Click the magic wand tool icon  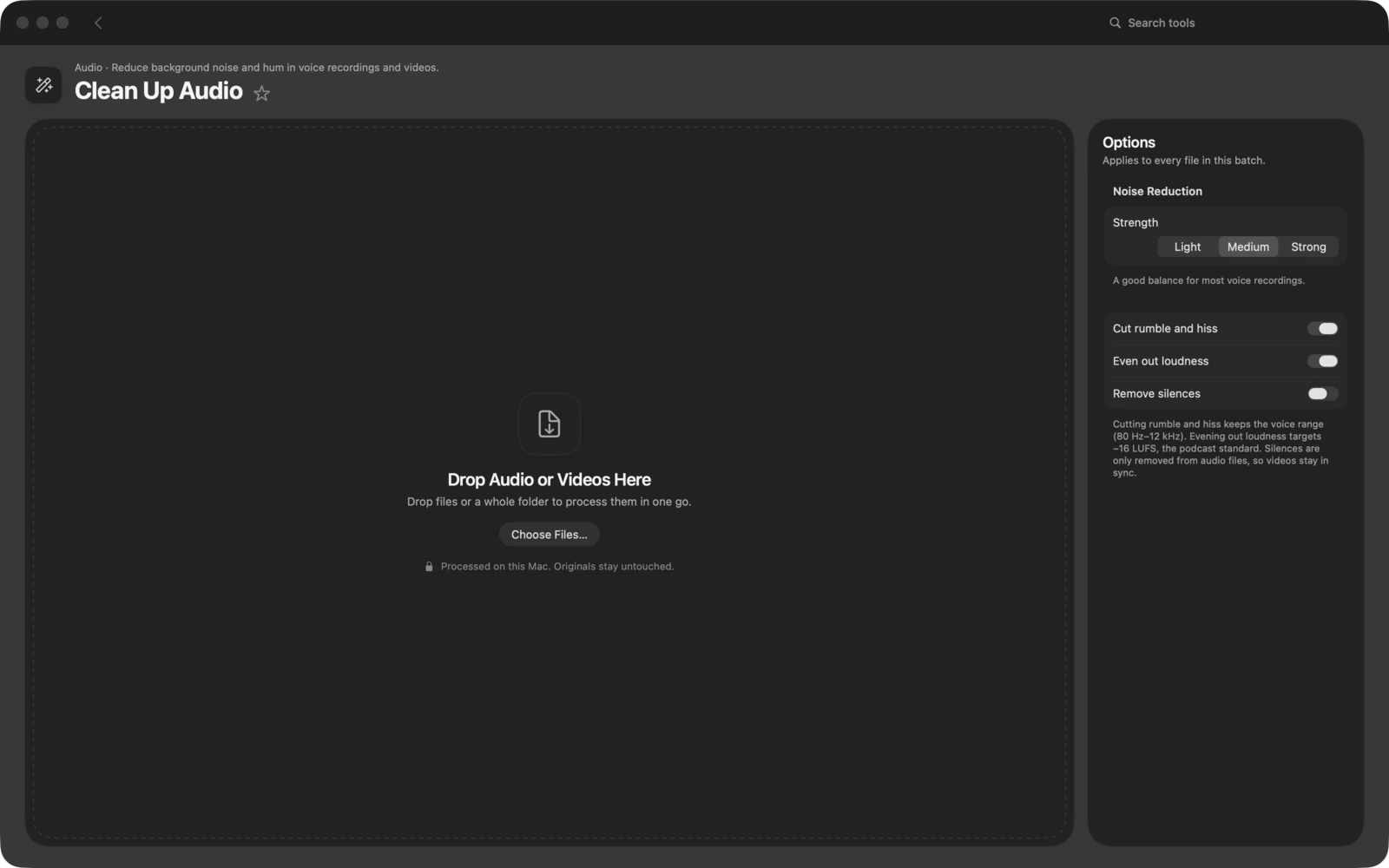[43, 85]
